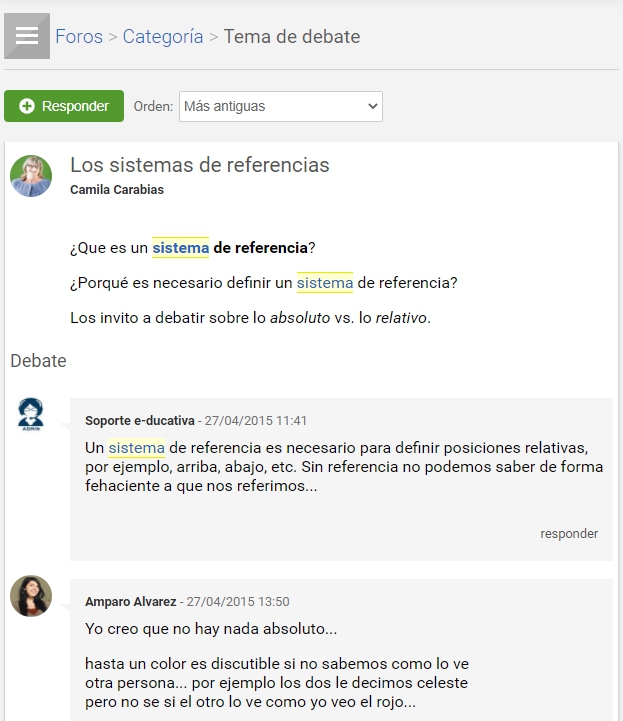Click author name Camila Carabias
The width and height of the screenshot is (623, 721).
tap(117, 189)
